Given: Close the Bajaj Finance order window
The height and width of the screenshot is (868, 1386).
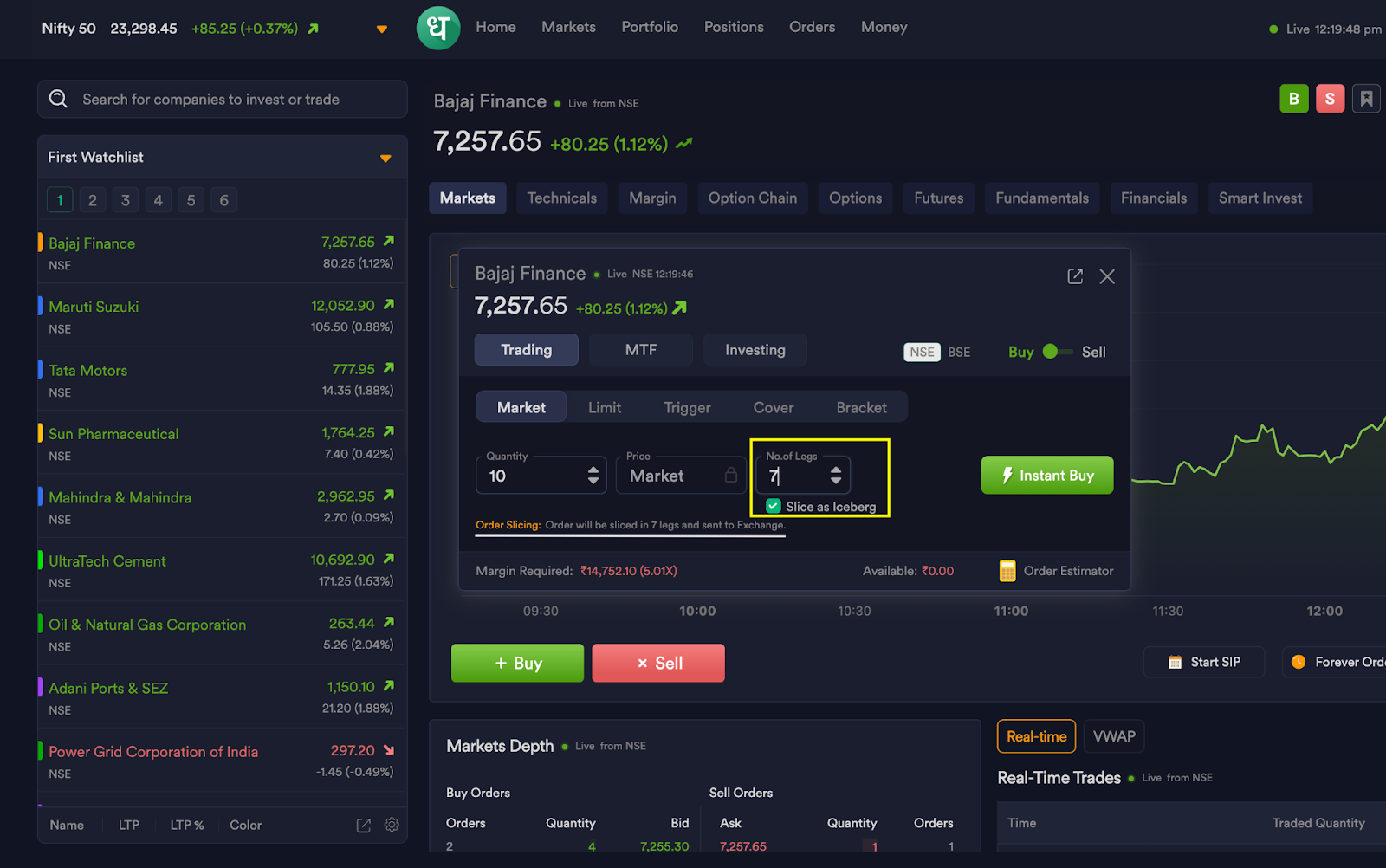Looking at the screenshot, I should 1107,276.
